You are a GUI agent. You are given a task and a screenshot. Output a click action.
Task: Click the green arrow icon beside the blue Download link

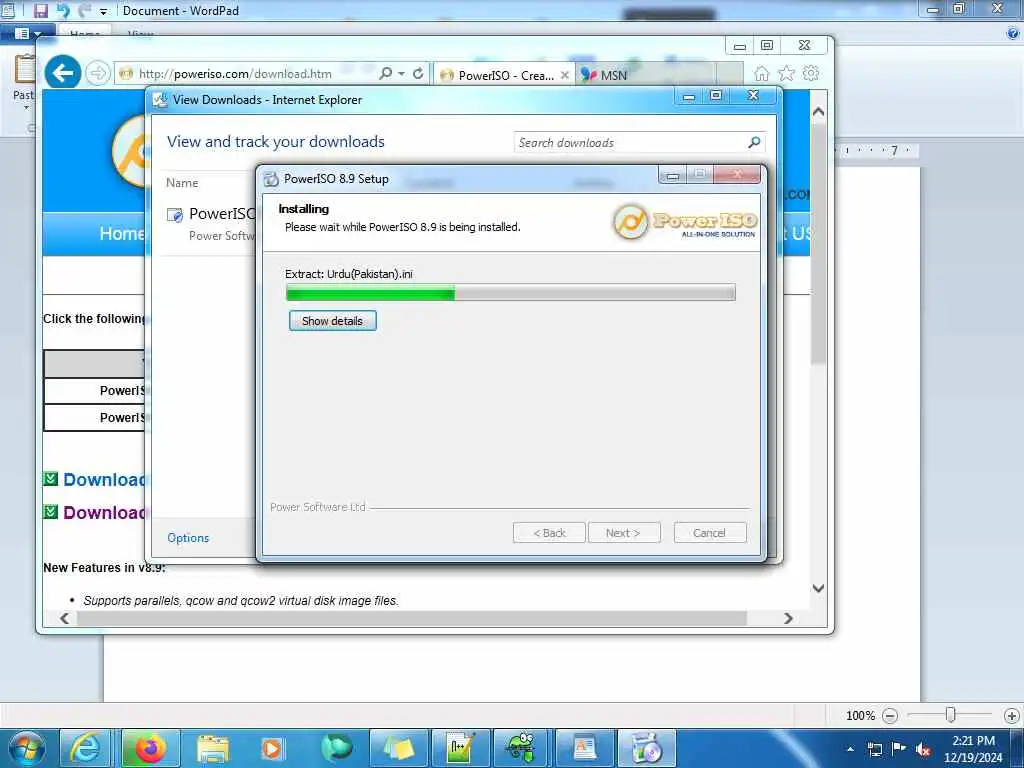pos(50,479)
